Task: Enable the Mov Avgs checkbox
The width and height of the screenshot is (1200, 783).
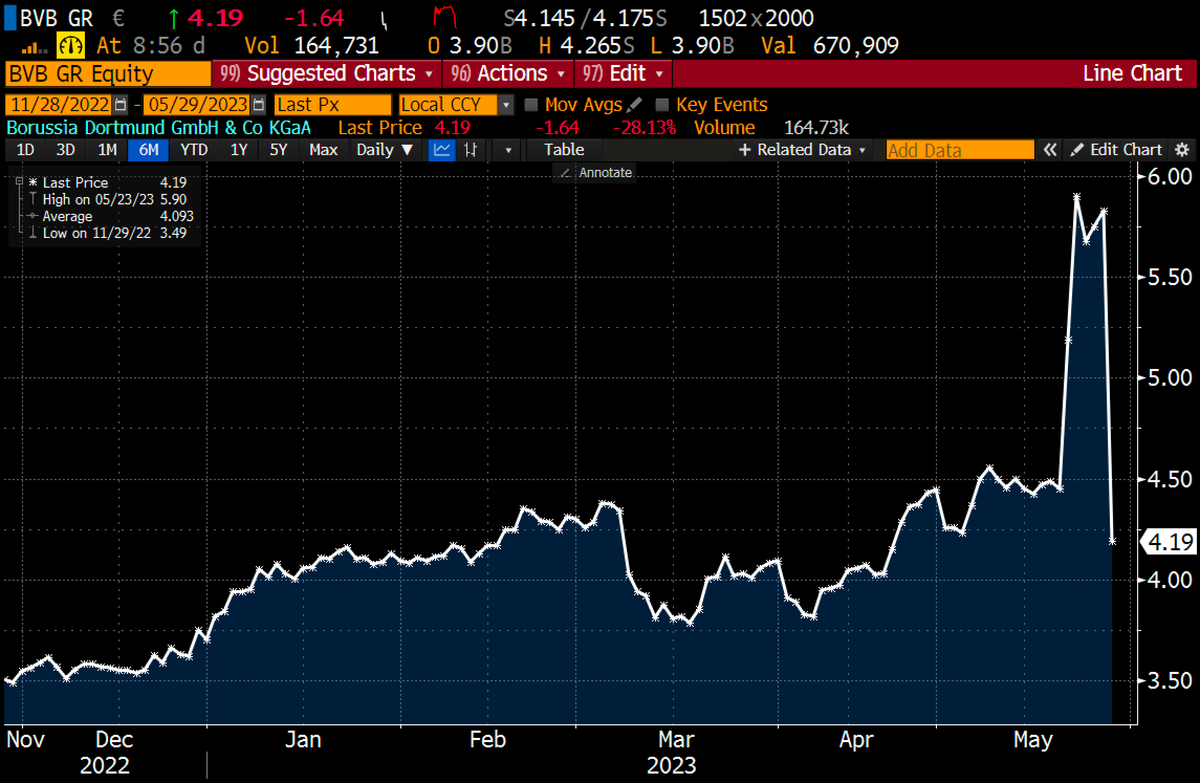Action: click(x=531, y=104)
